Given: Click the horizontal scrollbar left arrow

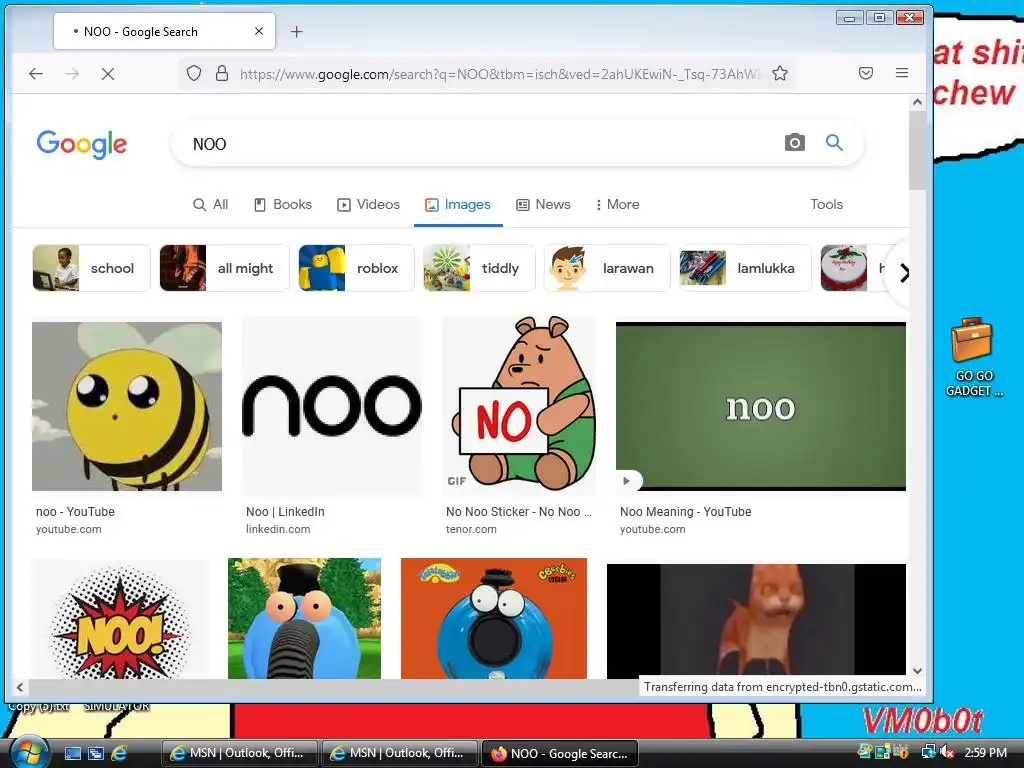Looking at the screenshot, I should (x=20, y=687).
